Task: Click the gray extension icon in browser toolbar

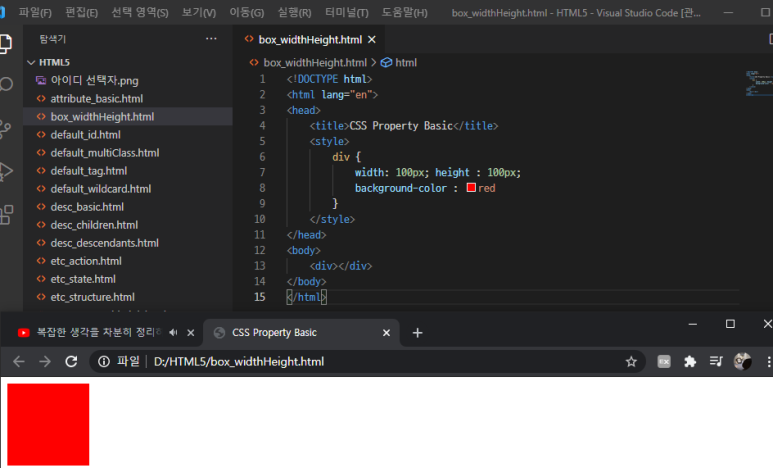Action: (664, 361)
